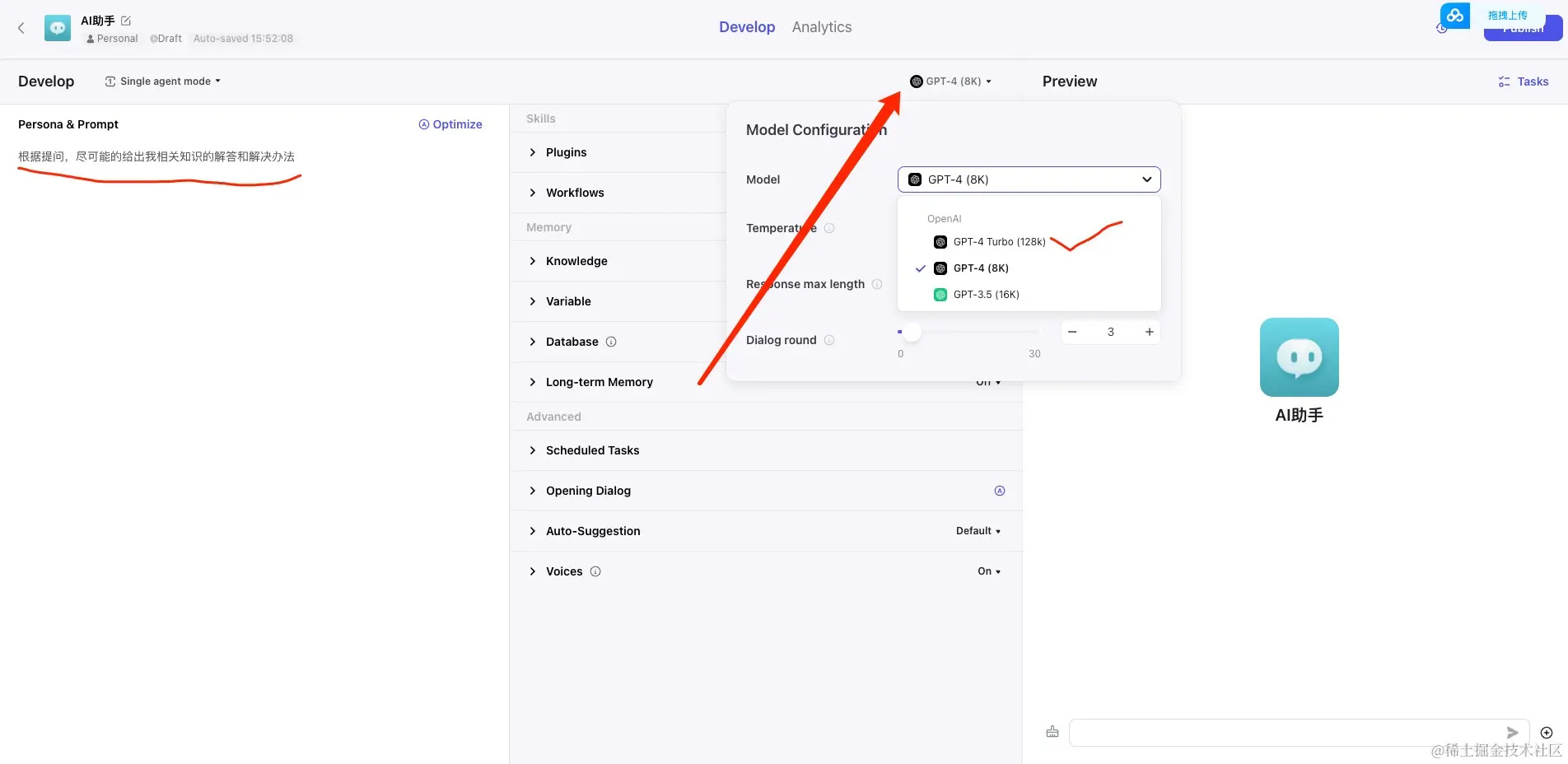Click the add attachment plus icon
Screen dimensions: 1568x764
pos(1547,733)
